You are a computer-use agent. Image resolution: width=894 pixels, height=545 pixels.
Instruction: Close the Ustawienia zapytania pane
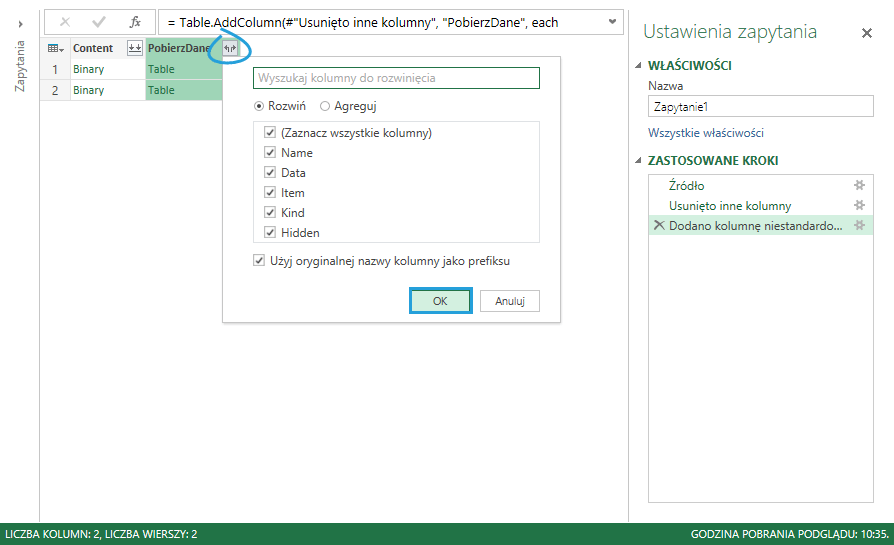pos(867,33)
